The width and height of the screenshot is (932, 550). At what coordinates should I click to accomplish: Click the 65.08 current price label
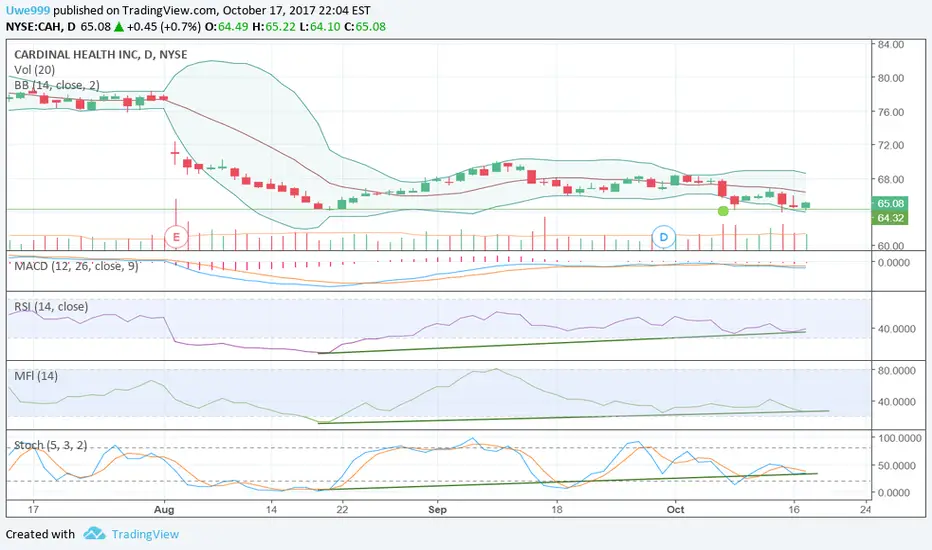tap(890, 203)
